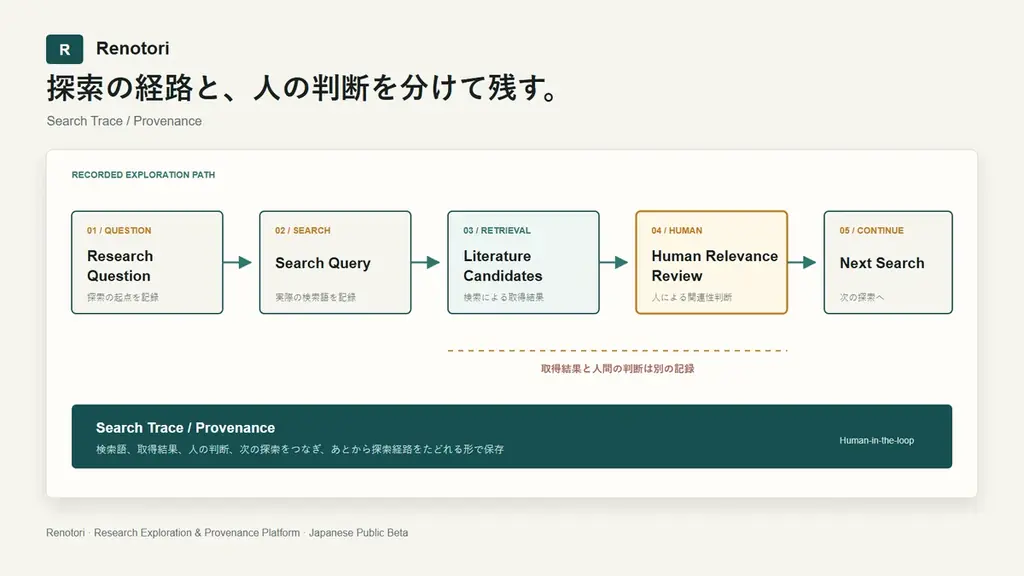Select the Next Search card
Image resolution: width=1024 pixels, height=576 pixels.
click(x=888, y=262)
